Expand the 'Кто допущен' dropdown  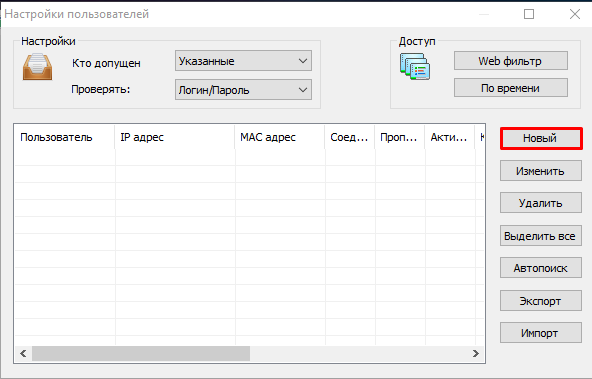[x=243, y=61]
